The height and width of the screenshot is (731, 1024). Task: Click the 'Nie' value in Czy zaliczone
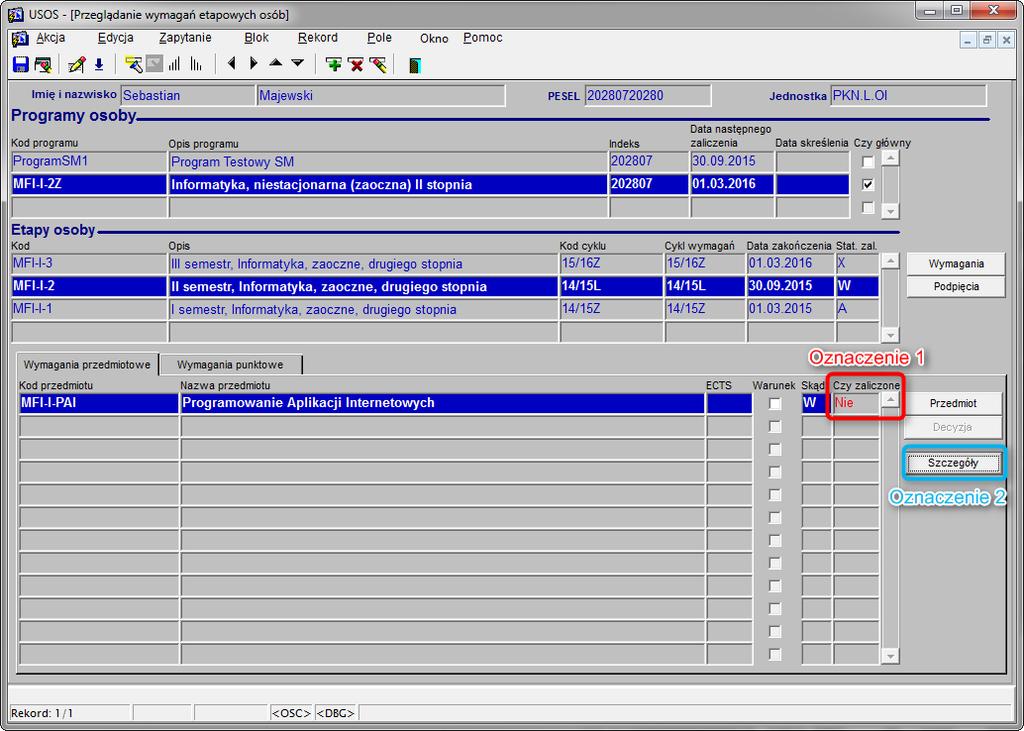click(x=856, y=403)
